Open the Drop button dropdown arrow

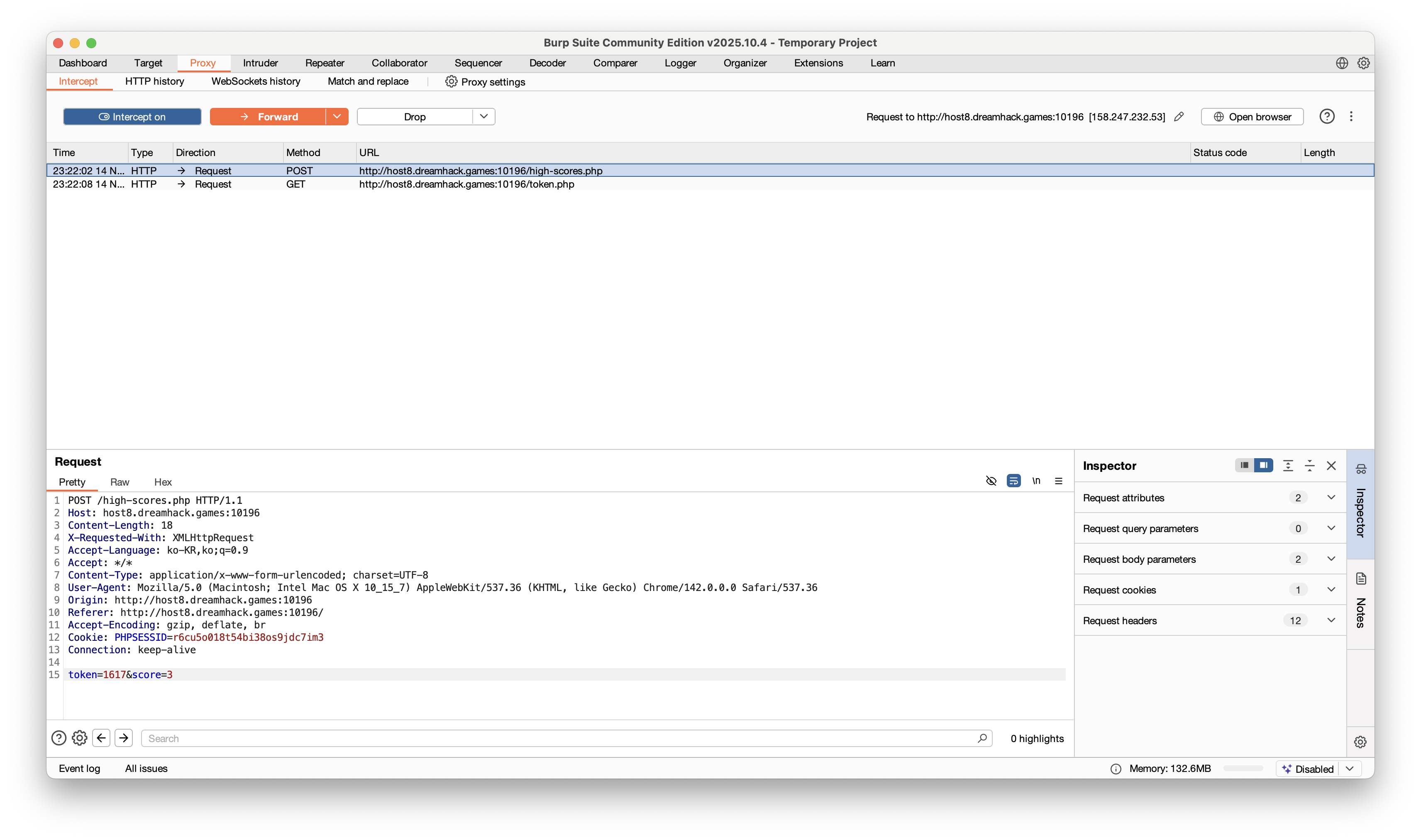point(484,117)
